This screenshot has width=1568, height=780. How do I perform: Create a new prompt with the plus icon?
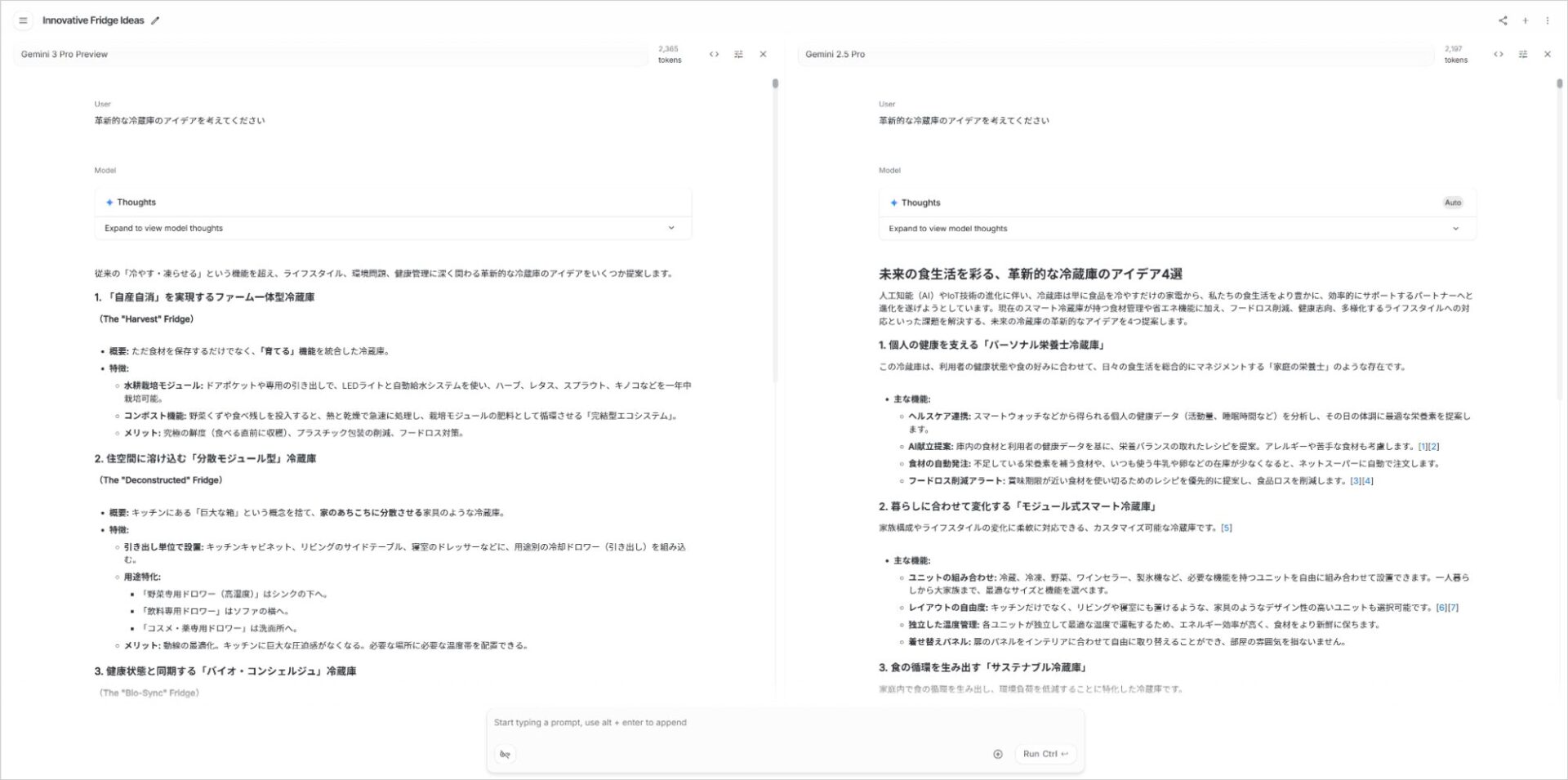(x=1526, y=20)
